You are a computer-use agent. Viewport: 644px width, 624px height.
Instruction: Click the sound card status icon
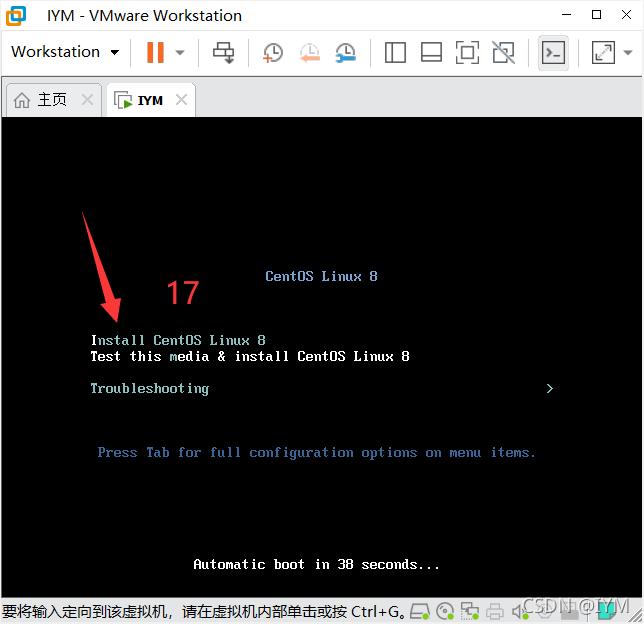click(520, 612)
